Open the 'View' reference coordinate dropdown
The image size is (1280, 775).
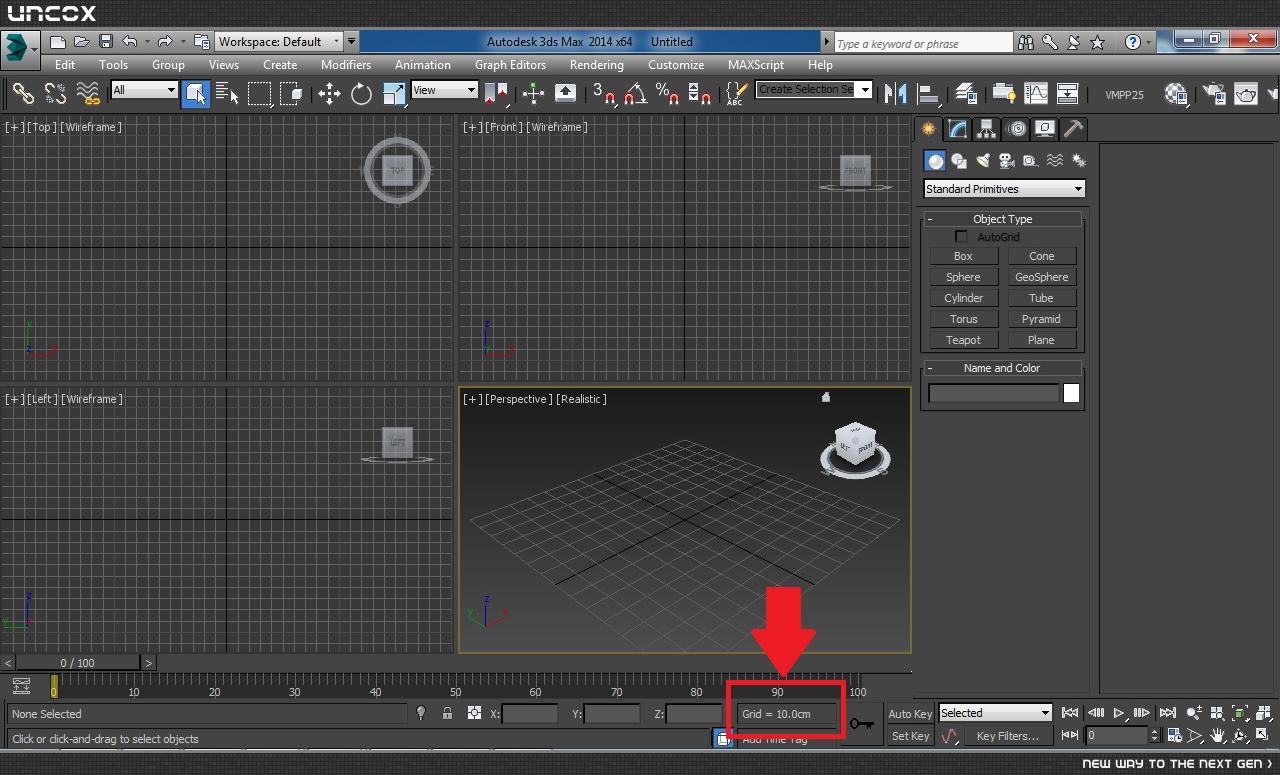point(445,90)
